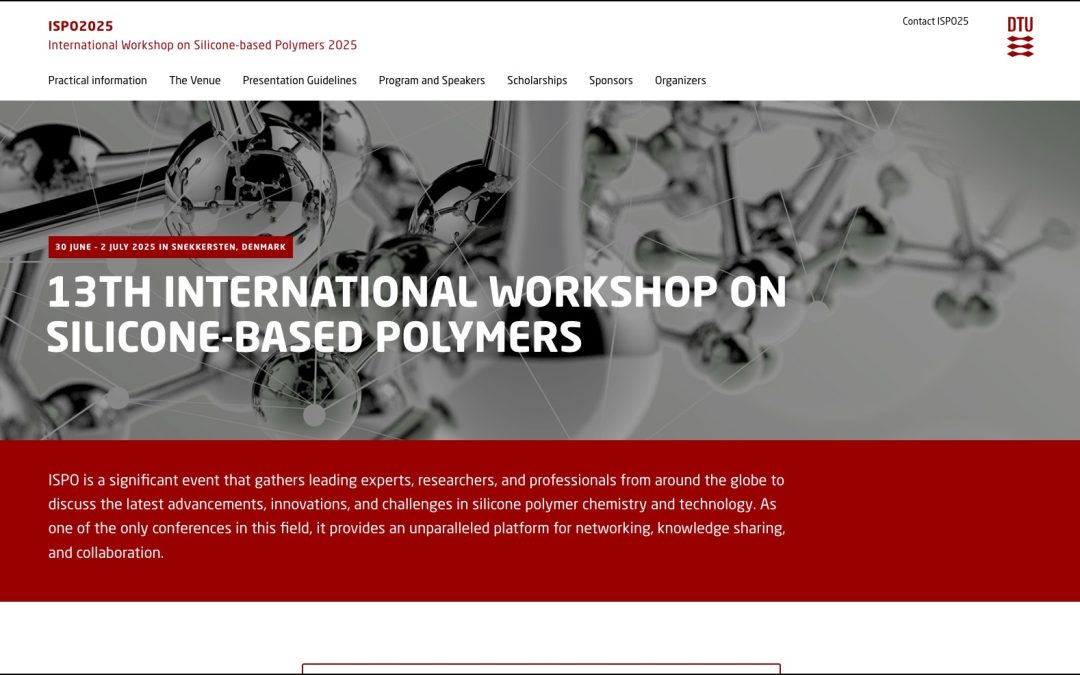Check the Scholarships page
Image resolution: width=1080 pixels, height=675 pixels.
(x=537, y=80)
